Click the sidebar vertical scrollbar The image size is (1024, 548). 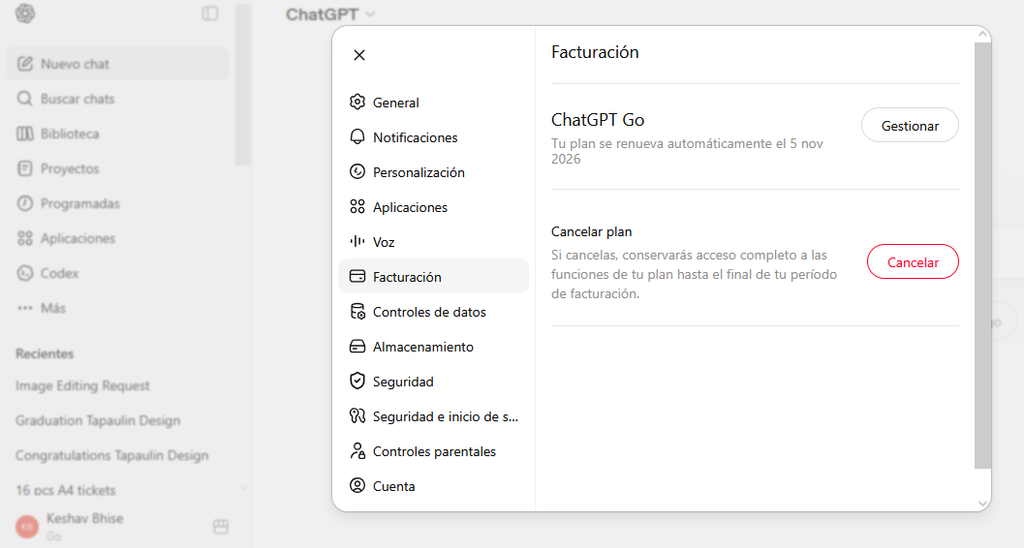click(x=243, y=85)
